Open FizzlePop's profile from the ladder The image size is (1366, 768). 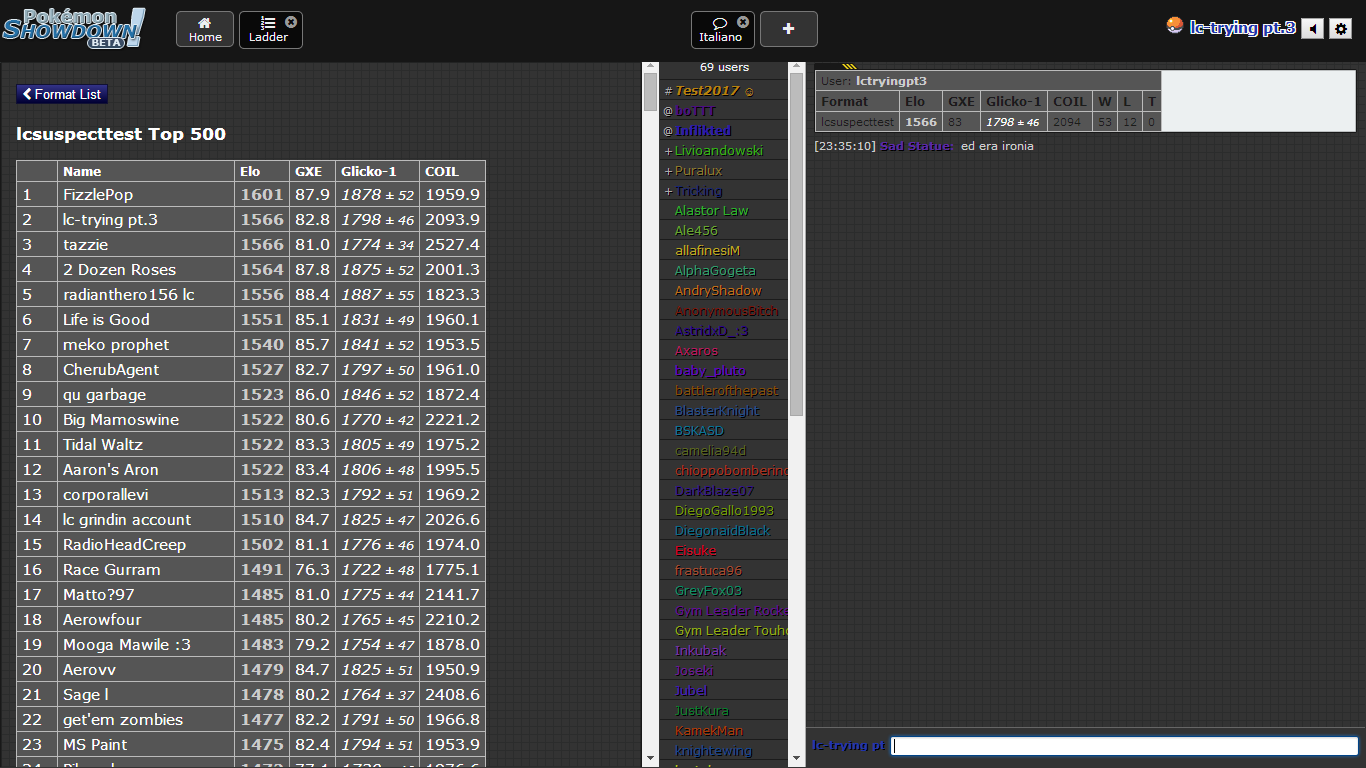[98, 195]
